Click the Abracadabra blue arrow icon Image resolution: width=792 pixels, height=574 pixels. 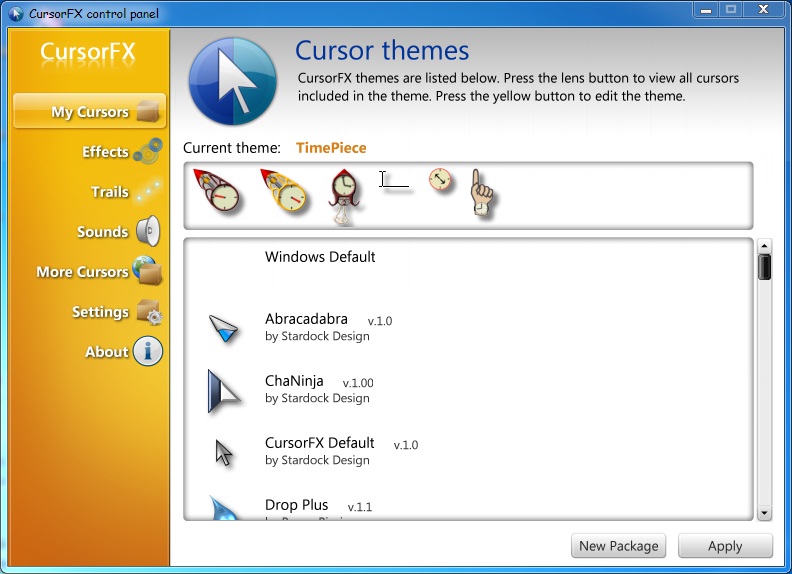pos(223,328)
